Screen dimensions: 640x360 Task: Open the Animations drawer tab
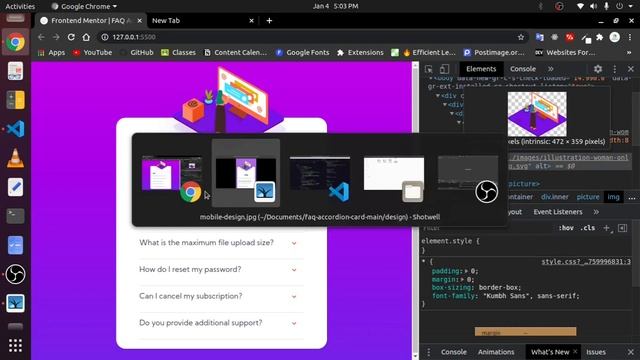(496, 352)
